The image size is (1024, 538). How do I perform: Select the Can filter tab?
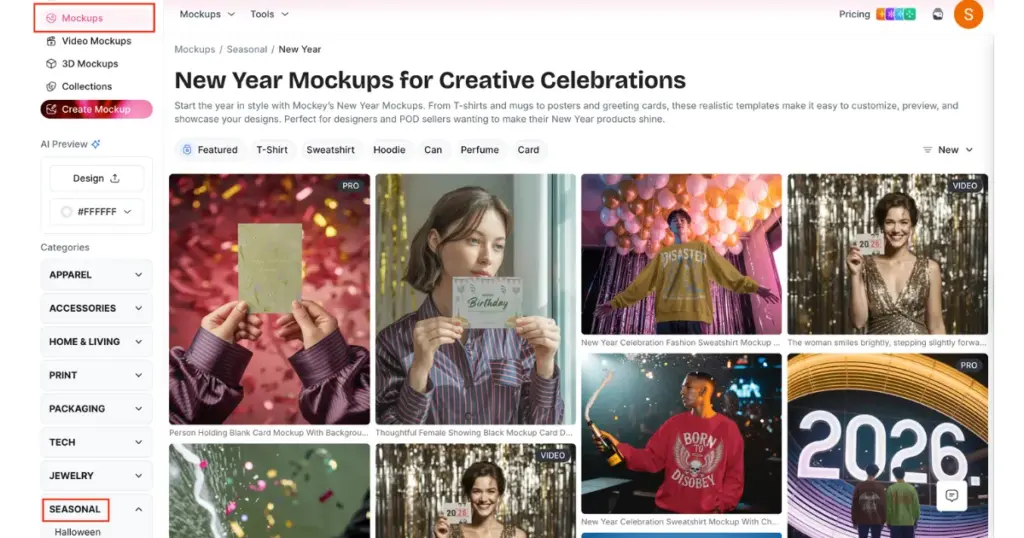click(433, 150)
